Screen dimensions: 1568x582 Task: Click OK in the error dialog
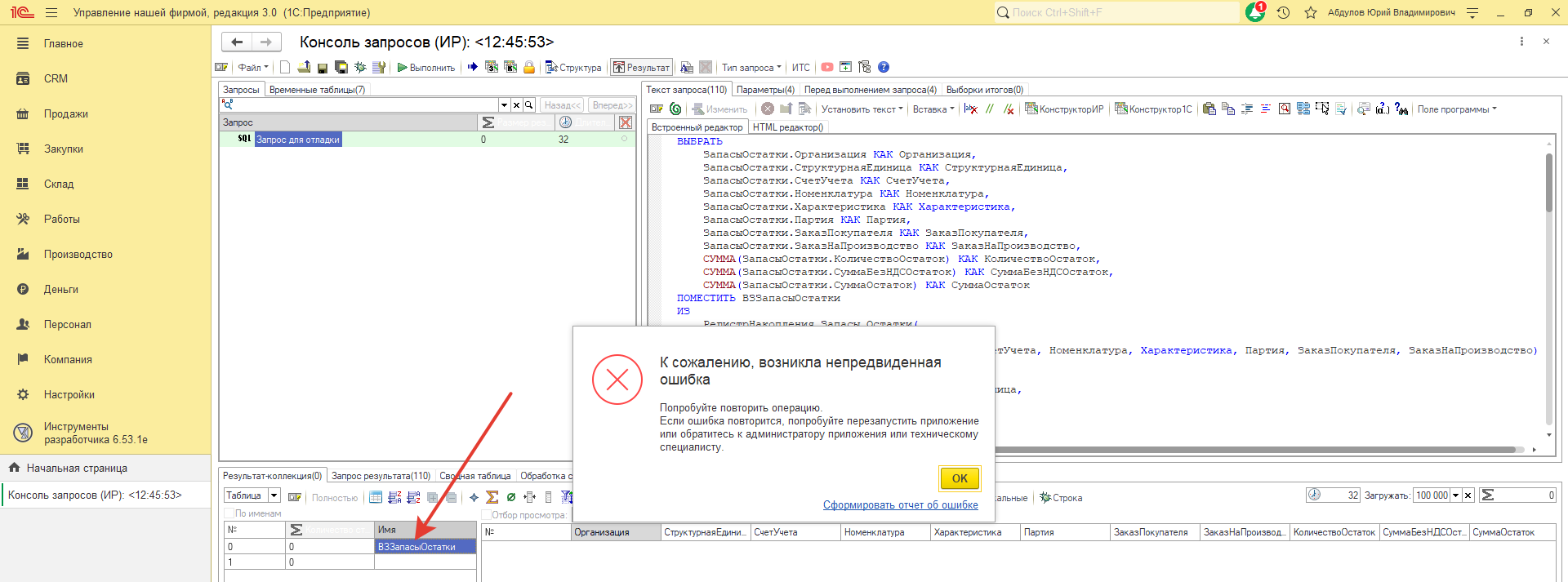click(960, 478)
